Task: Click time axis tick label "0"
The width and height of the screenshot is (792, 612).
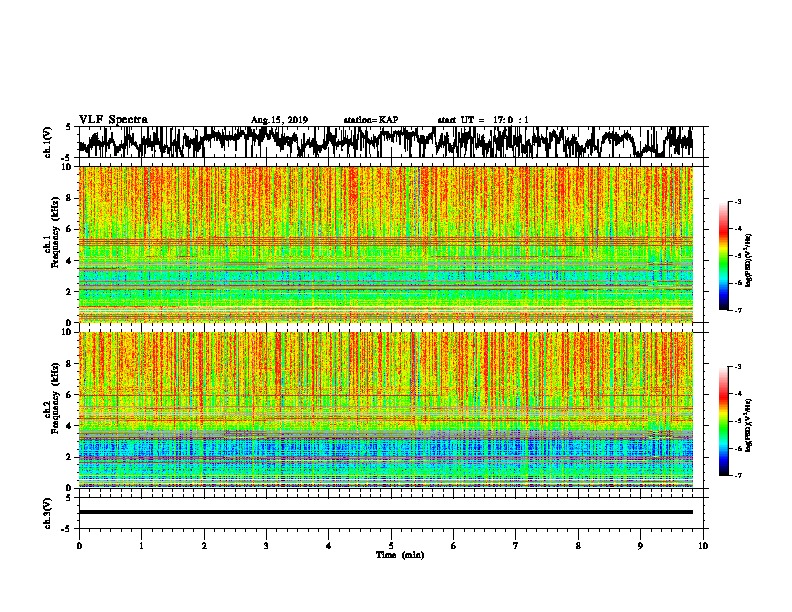Action: coord(79,546)
